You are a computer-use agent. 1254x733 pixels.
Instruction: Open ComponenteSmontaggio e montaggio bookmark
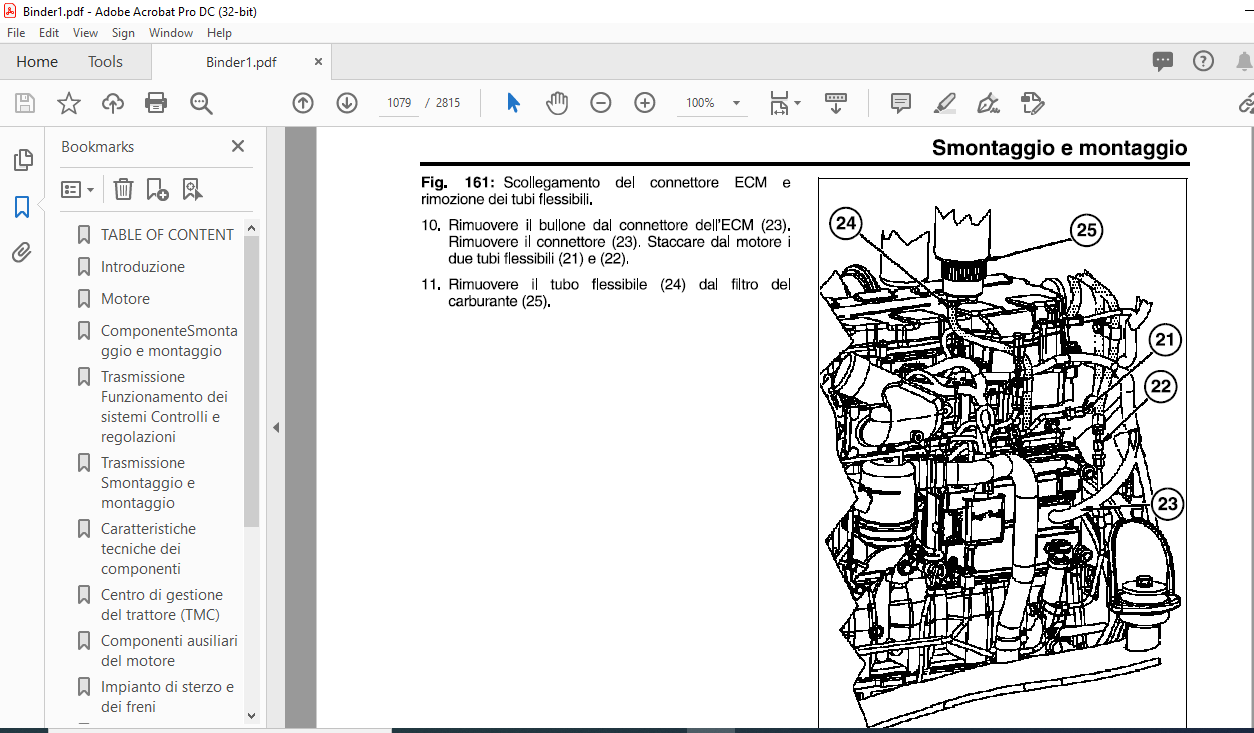[169, 341]
